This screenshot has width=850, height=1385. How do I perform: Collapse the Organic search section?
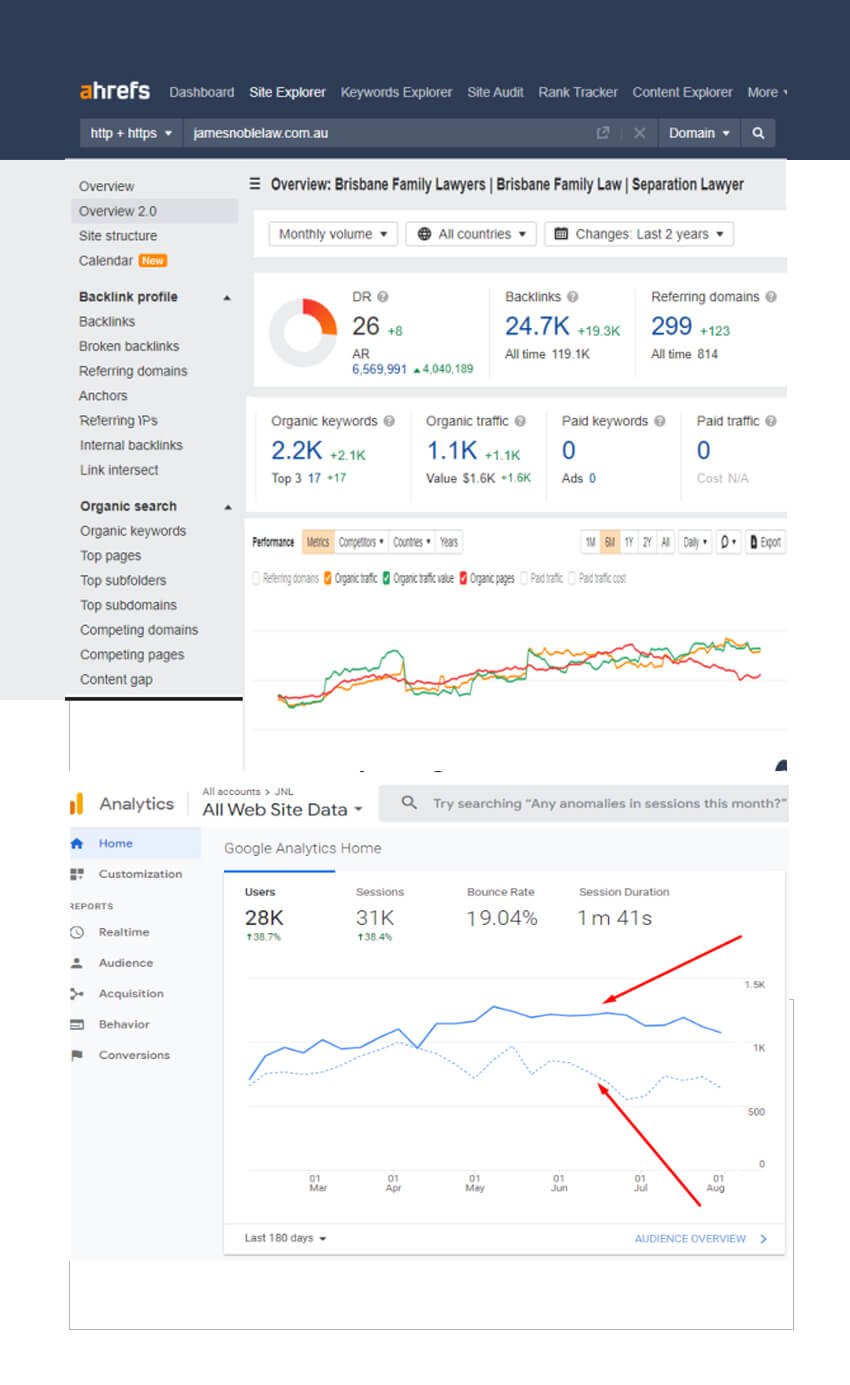click(227, 506)
